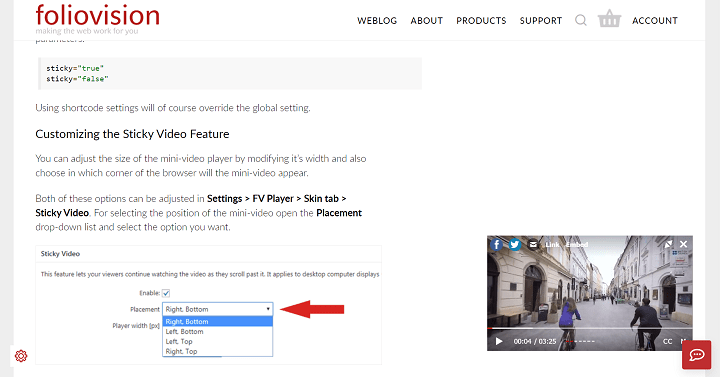
Task: Select Left, Bottom placement option
Action: coord(218,332)
